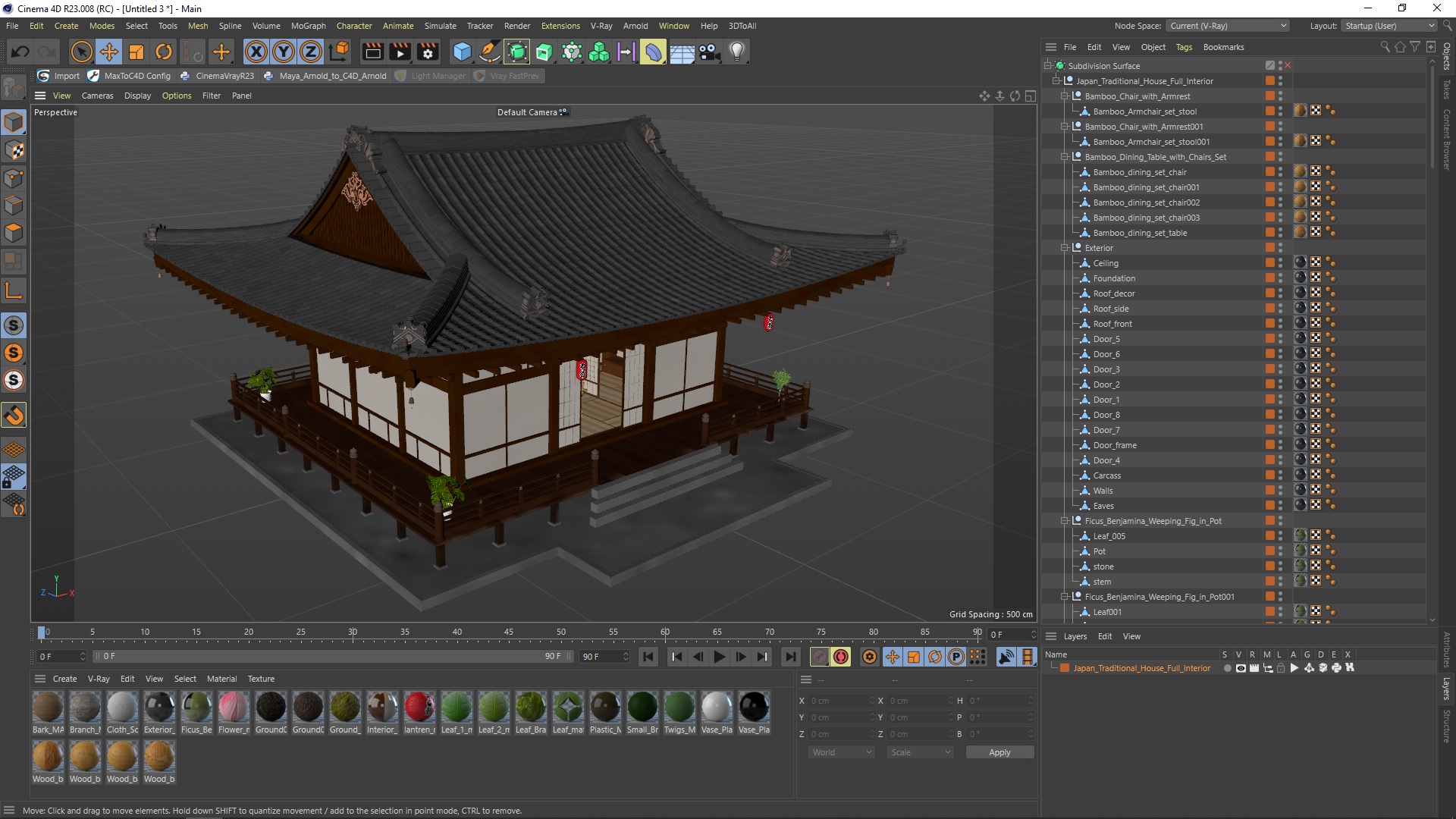Click the Object Manager search icon
Screen dimensions: 1456x819
pos(1385,47)
